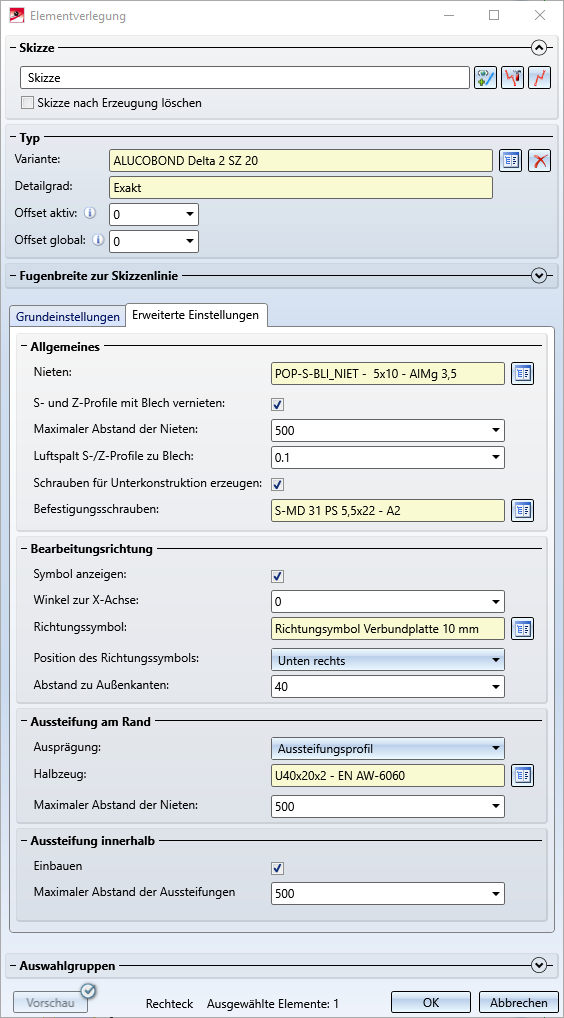
Task: Open the Winkel zur X-Achse dropdown
Action: (x=496, y=602)
